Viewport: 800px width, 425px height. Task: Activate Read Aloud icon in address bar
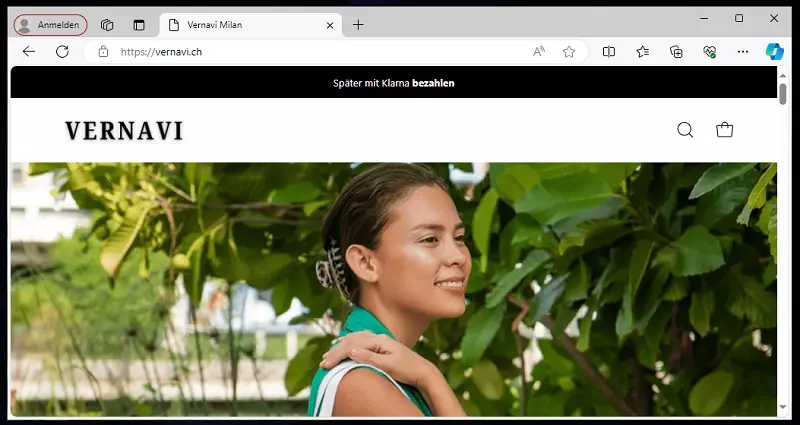tap(539, 52)
